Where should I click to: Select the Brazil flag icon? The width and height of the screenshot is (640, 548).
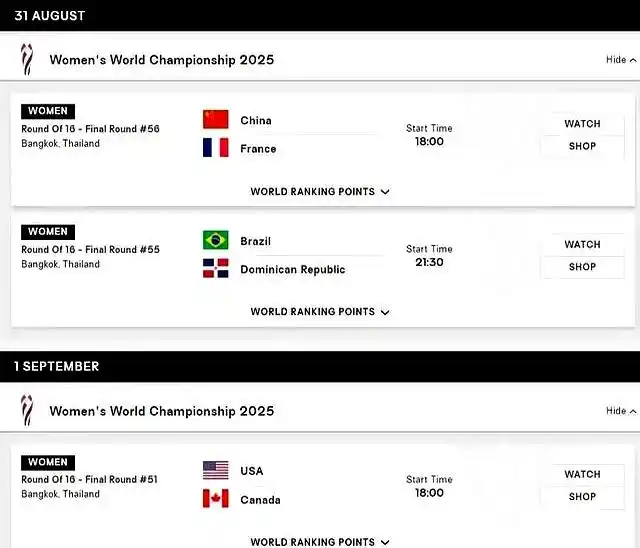[x=216, y=240]
